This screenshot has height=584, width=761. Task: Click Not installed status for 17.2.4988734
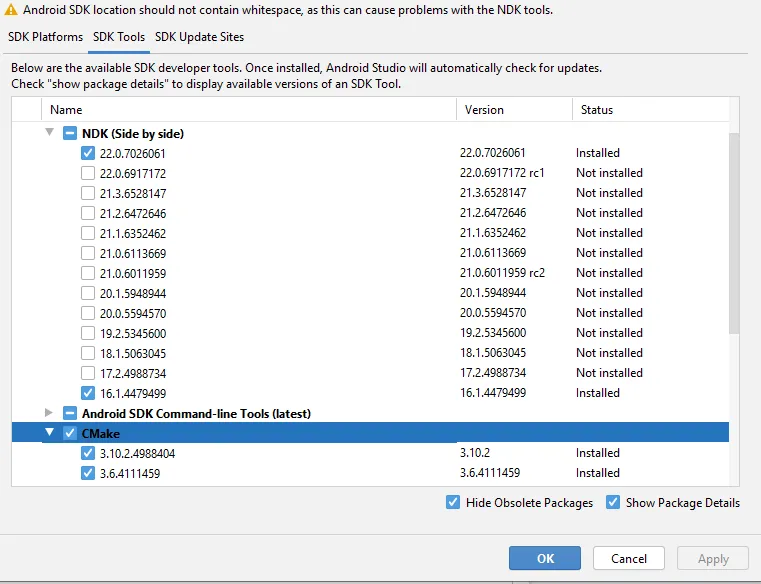tap(609, 372)
